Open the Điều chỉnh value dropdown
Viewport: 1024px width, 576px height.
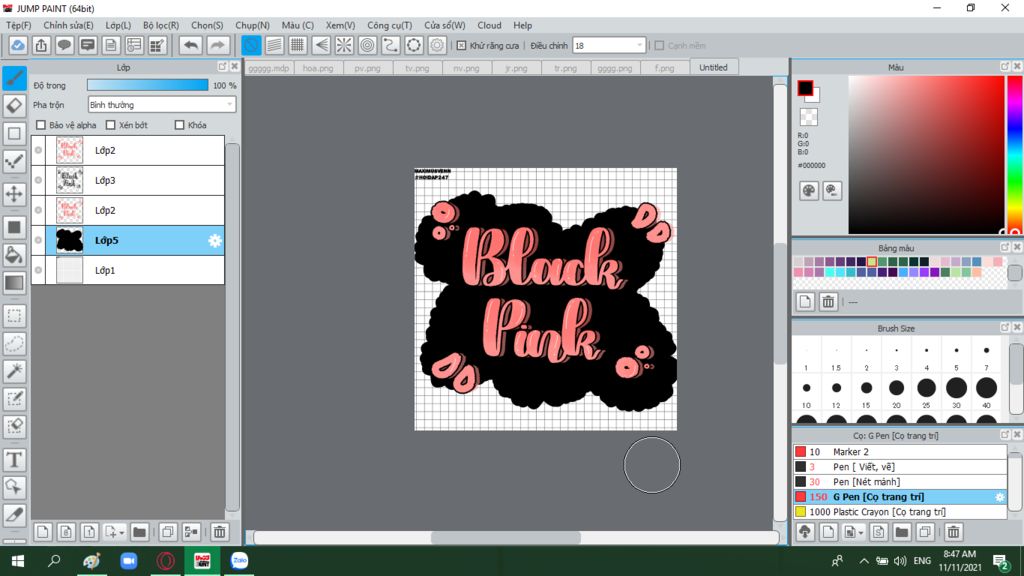tap(609, 46)
